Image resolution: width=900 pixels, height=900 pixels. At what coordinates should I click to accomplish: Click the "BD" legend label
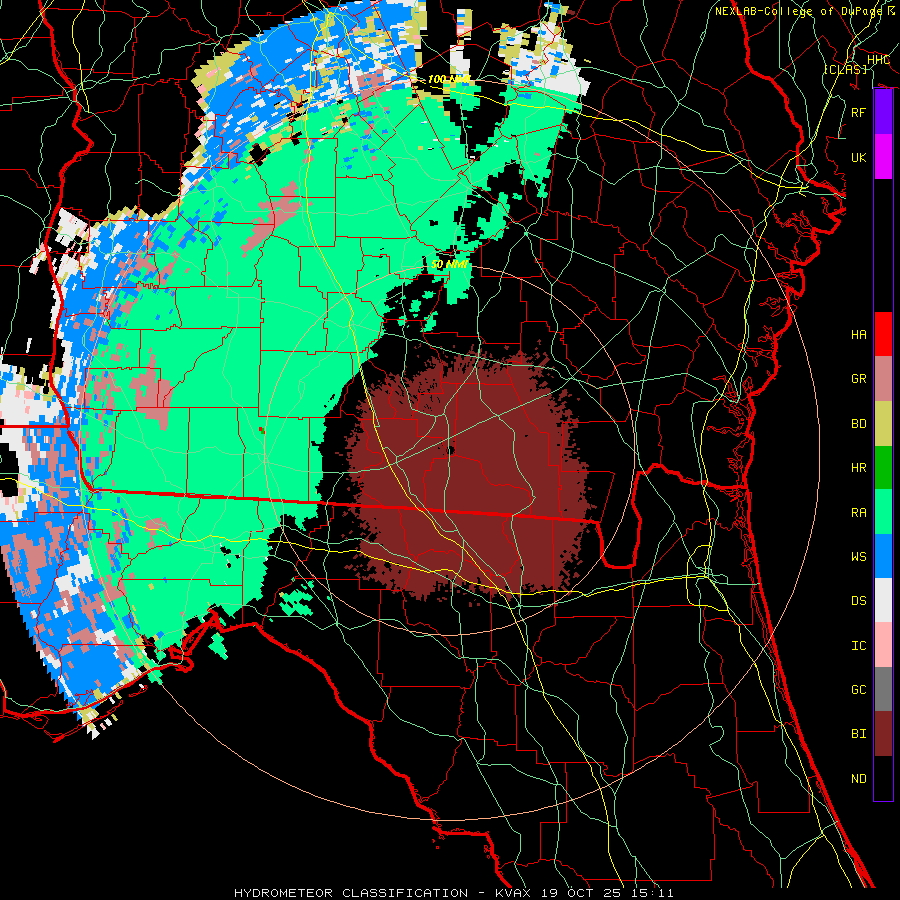tap(858, 424)
